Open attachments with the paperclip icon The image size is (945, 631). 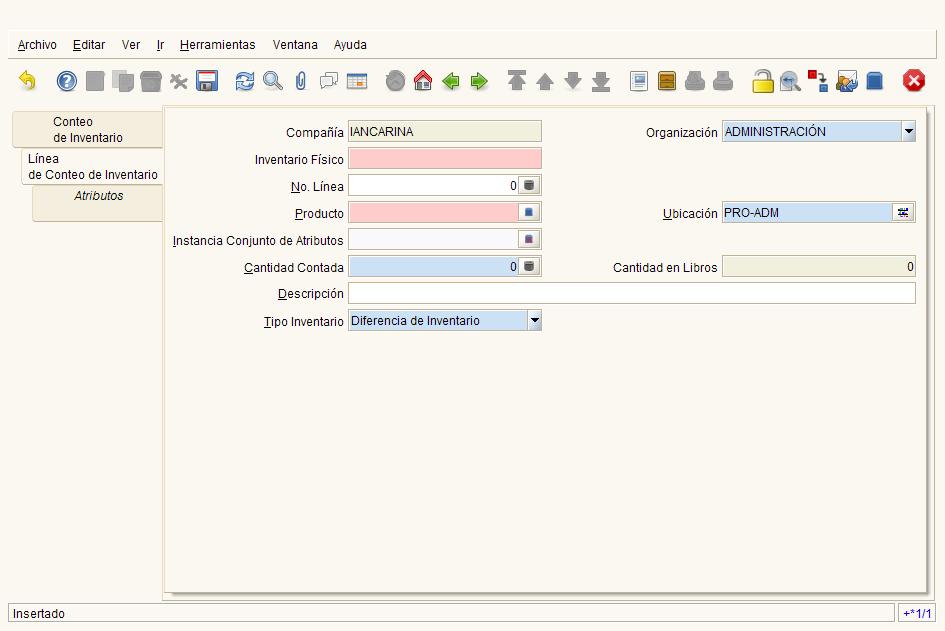pos(301,81)
